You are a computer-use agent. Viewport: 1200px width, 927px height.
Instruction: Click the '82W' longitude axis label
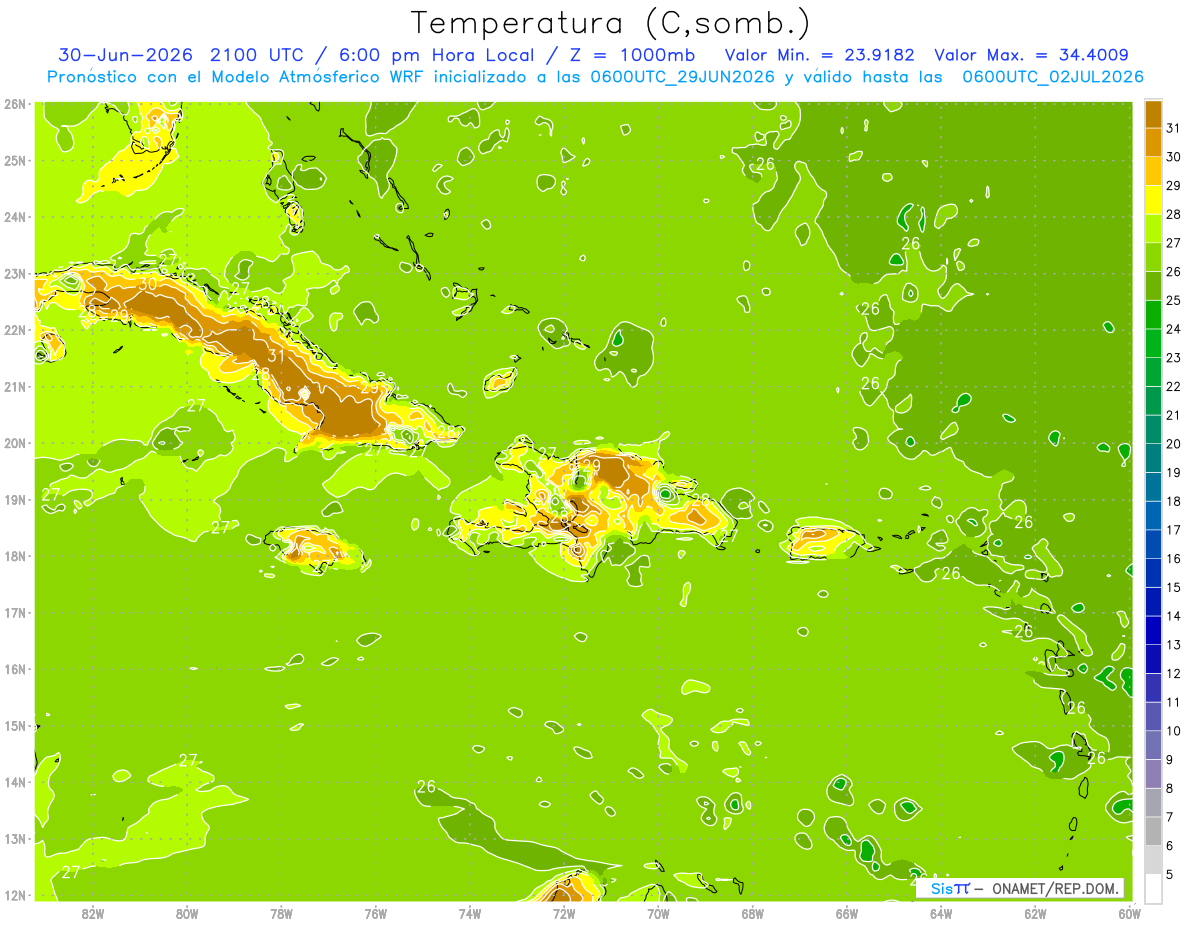tap(93, 913)
